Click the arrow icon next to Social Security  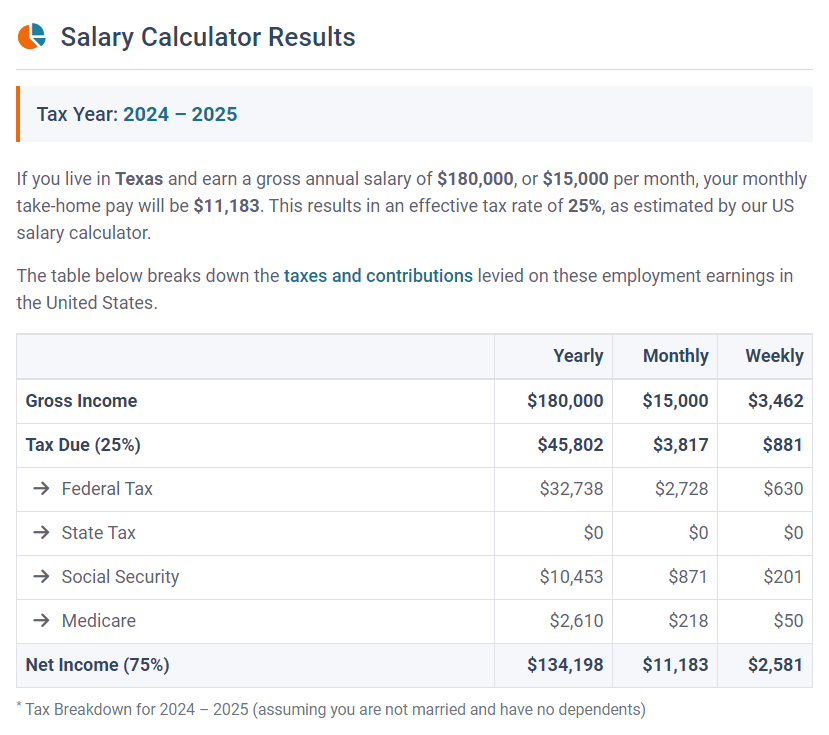click(41, 577)
